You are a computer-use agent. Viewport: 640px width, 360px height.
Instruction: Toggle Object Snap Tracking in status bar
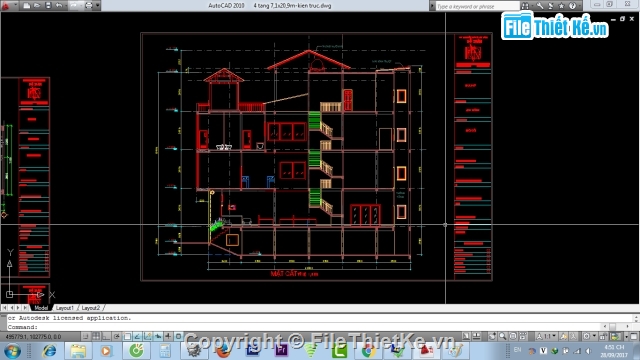pyautogui.click(x=138, y=336)
